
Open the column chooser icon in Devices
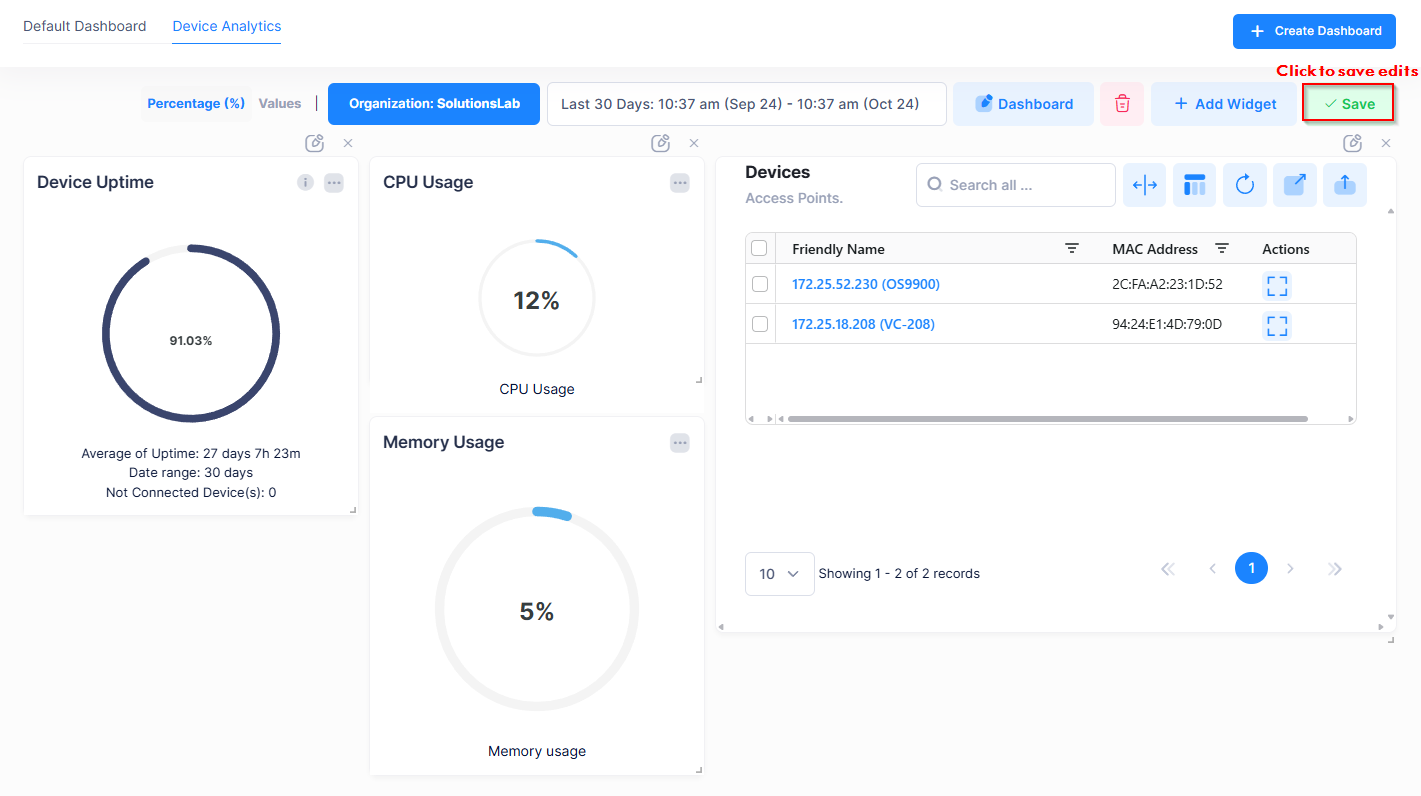(x=1194, y=185)
